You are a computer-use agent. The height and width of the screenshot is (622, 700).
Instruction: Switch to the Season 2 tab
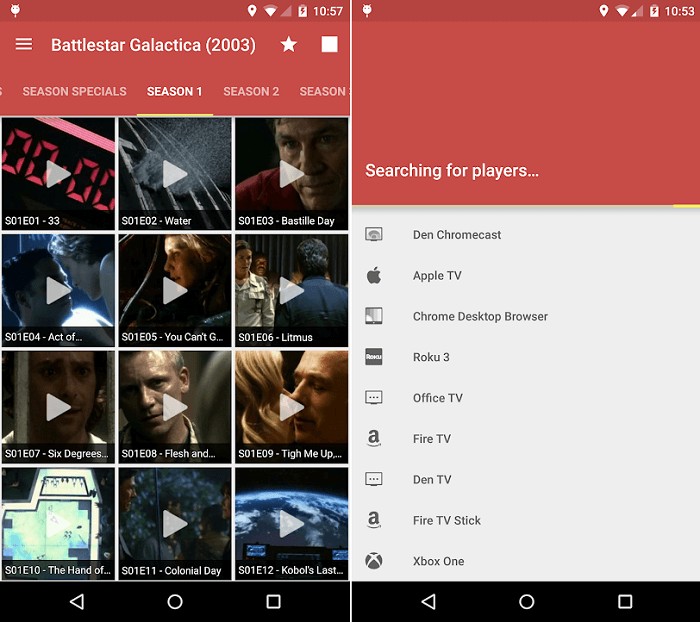click(251, 92)
